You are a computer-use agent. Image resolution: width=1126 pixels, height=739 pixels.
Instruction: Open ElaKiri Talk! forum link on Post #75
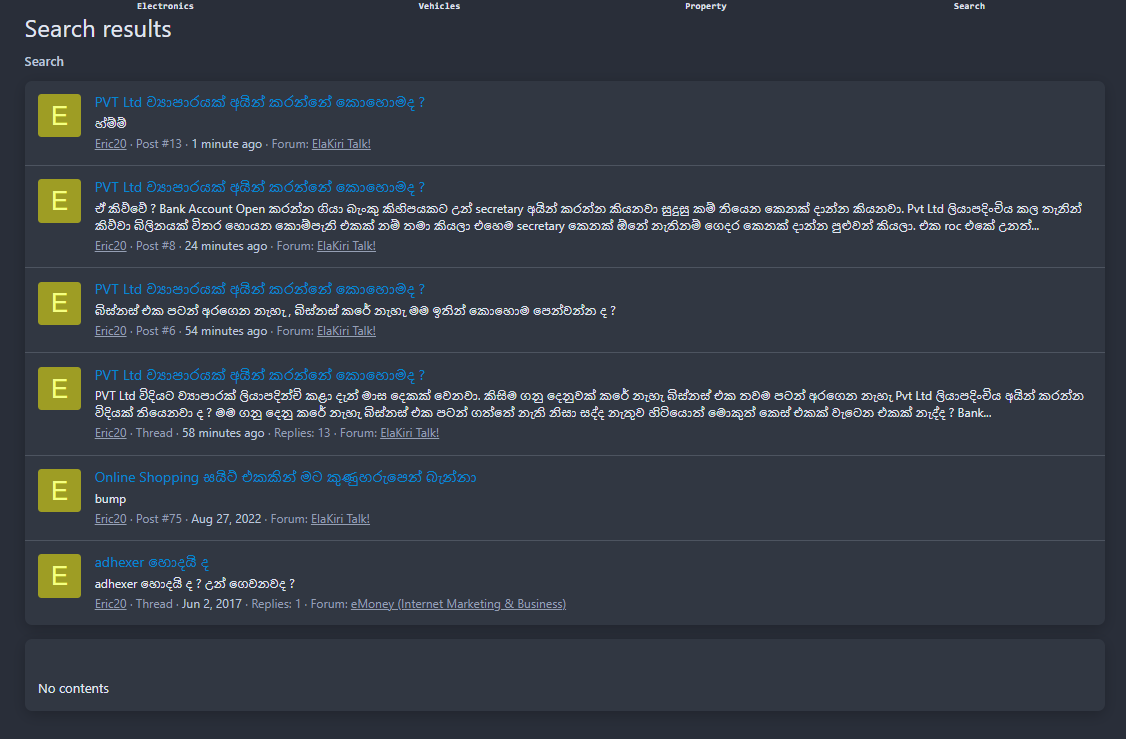click(x=340, y=519)
